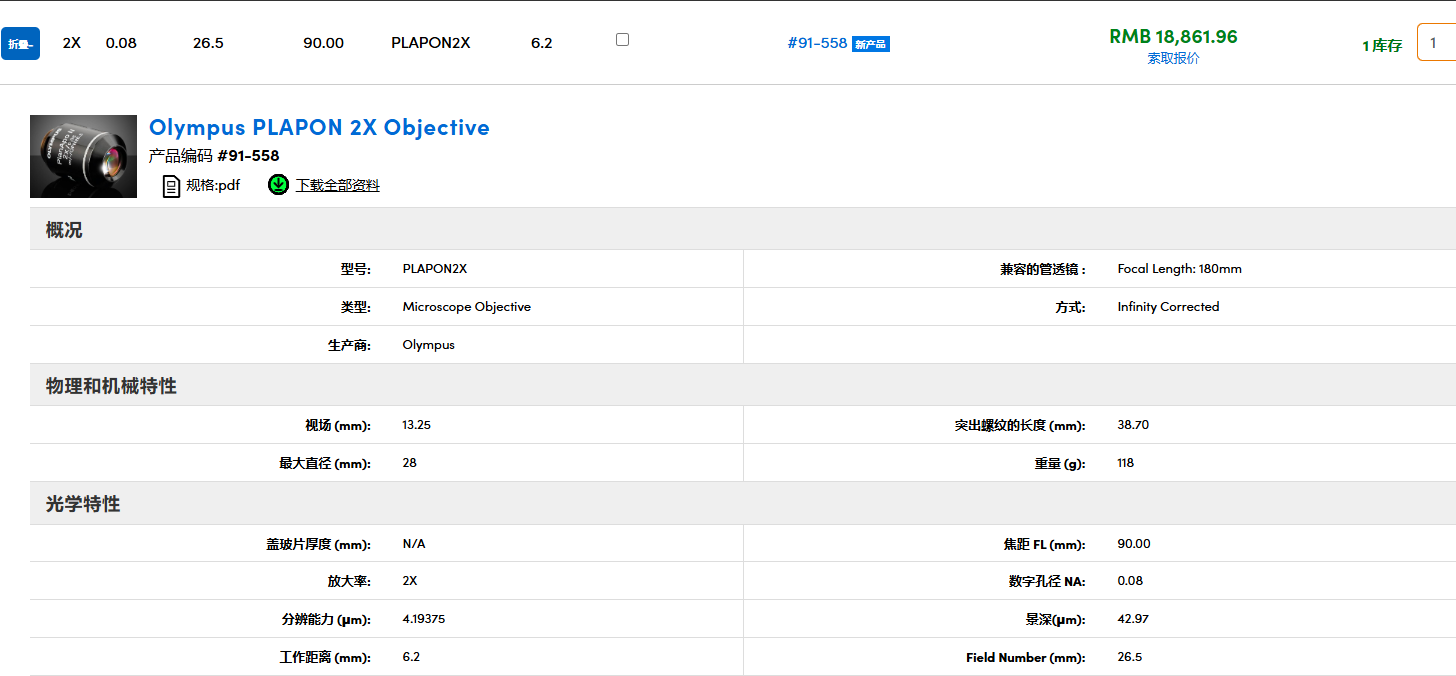Download all resources via 下载全部资料
The height and width of the screenshot is (676, 1456).
[x=337, y=185]
